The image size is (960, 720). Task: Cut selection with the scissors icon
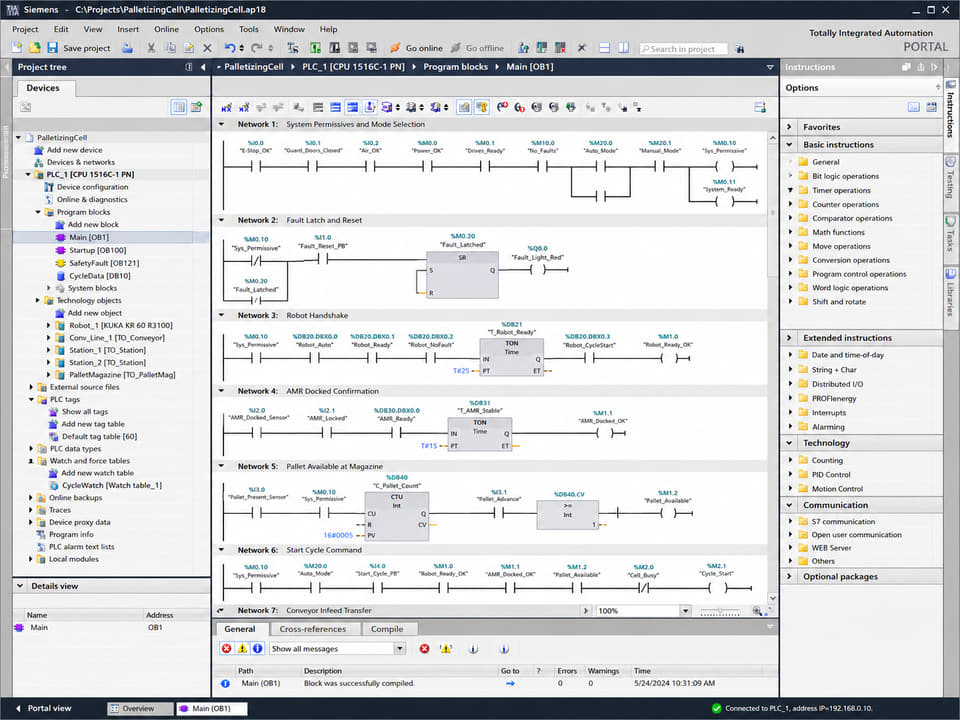pyautogui.click(x=151, y=48)
